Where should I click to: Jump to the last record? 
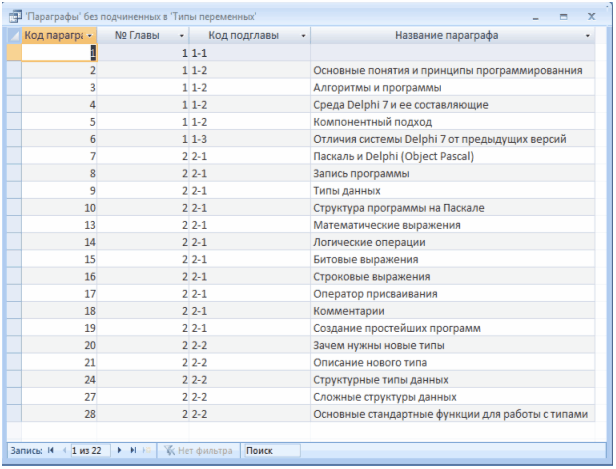coord(133,451)
